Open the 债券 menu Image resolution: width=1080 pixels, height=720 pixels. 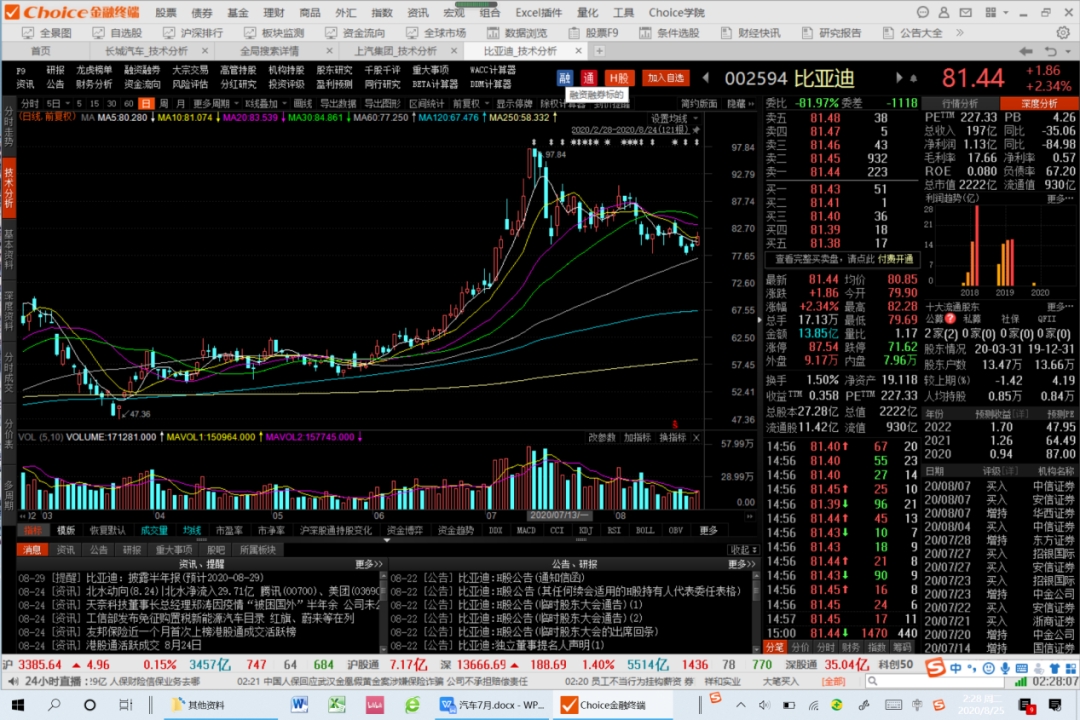201,12
